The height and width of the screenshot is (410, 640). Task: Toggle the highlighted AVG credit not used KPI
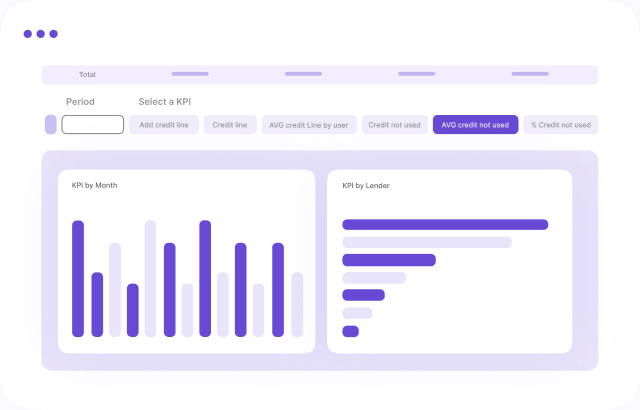click(475, 125)
